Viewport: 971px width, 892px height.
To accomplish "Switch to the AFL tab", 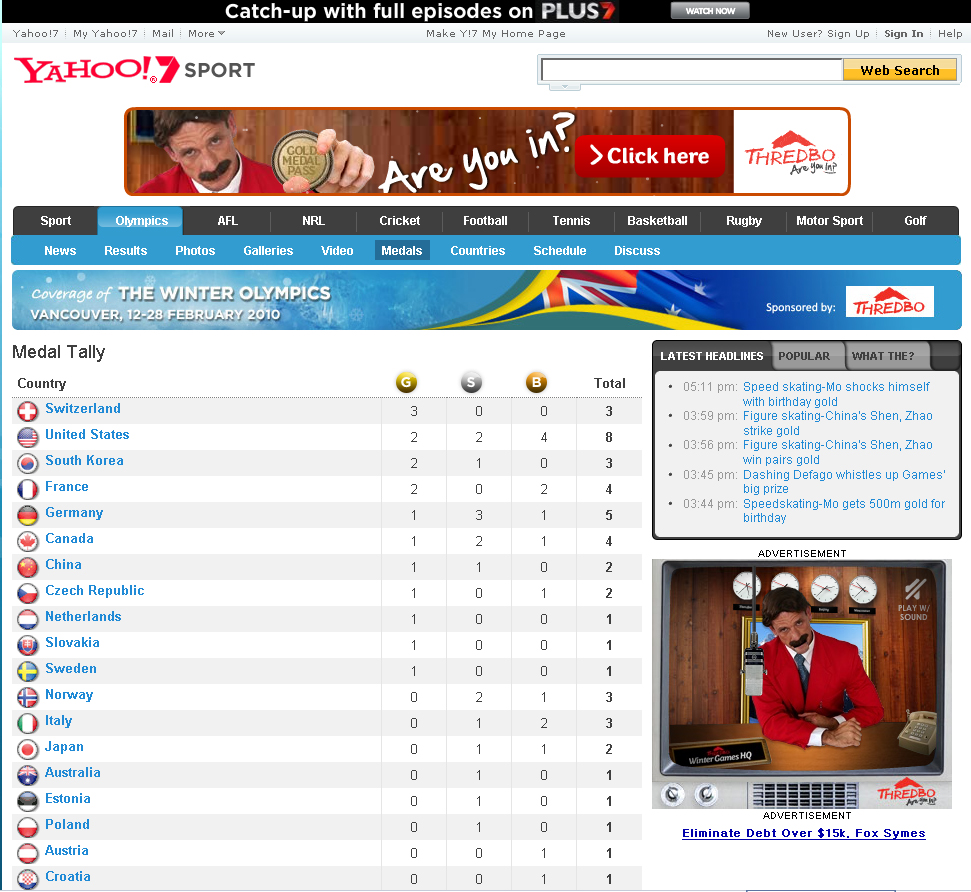I will click(x=227, y=221).
